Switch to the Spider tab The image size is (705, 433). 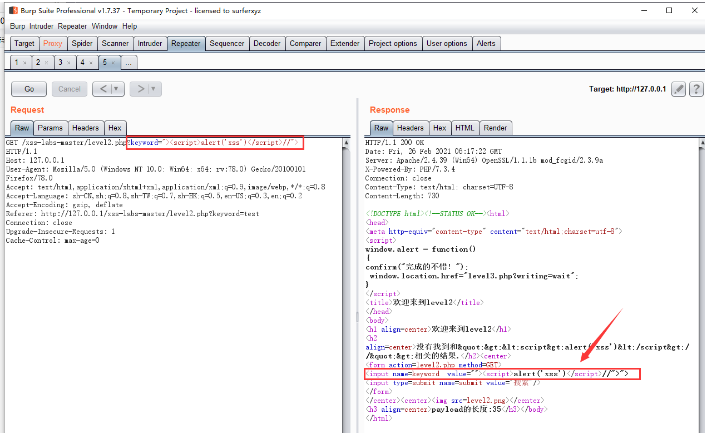point(82,43)
